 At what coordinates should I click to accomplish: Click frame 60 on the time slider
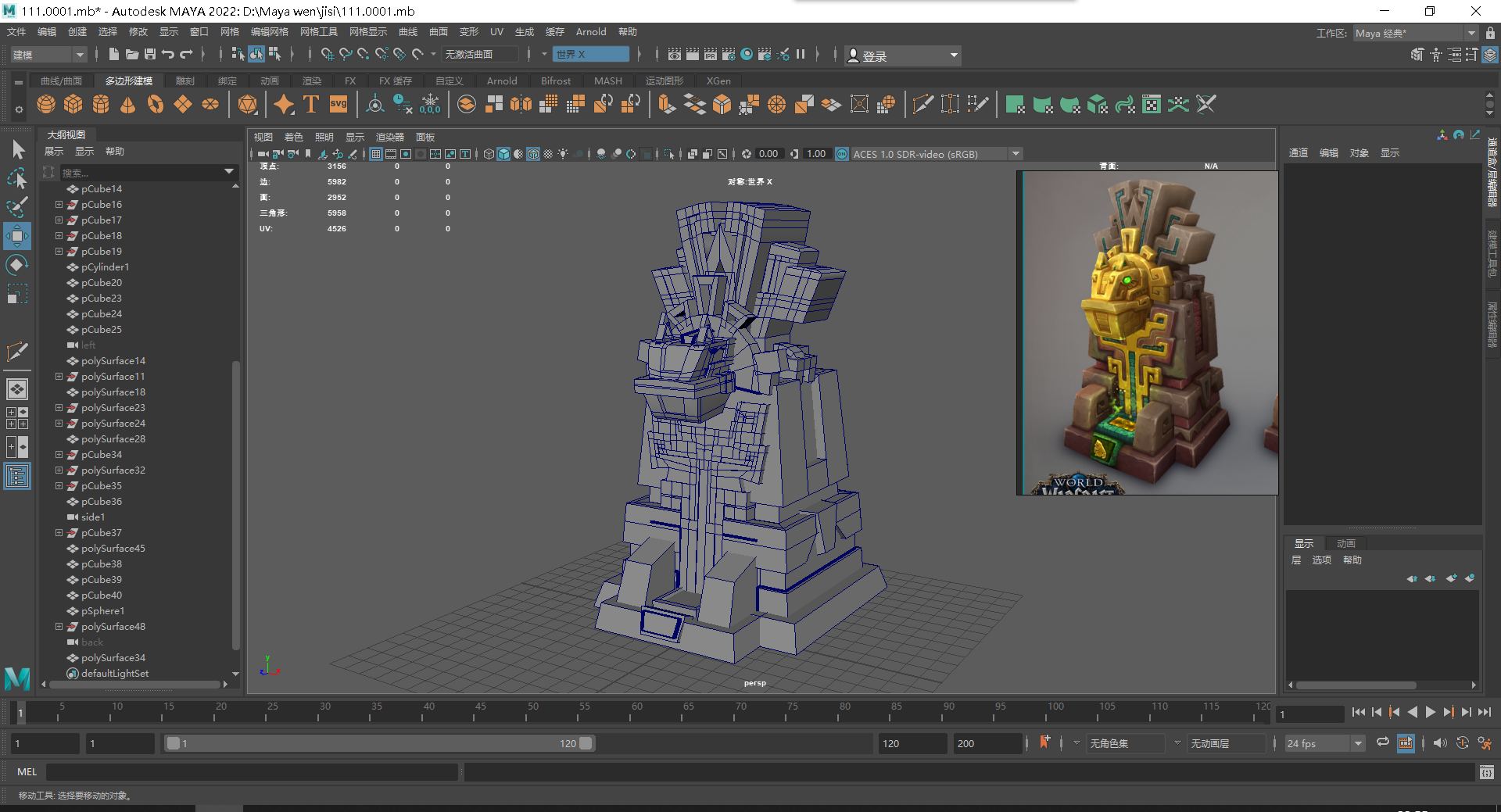coord(637,710)
